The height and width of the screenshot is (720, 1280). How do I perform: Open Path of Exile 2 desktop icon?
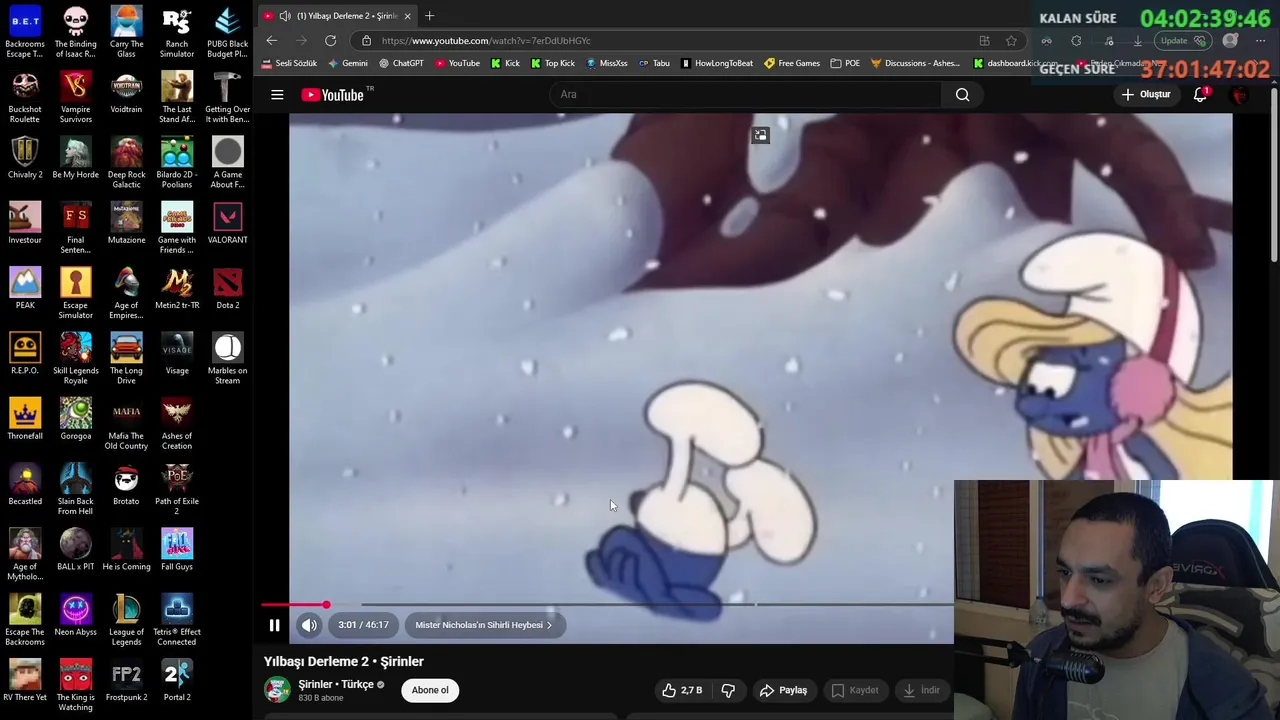pyautogui.click(x=177, y=489)
